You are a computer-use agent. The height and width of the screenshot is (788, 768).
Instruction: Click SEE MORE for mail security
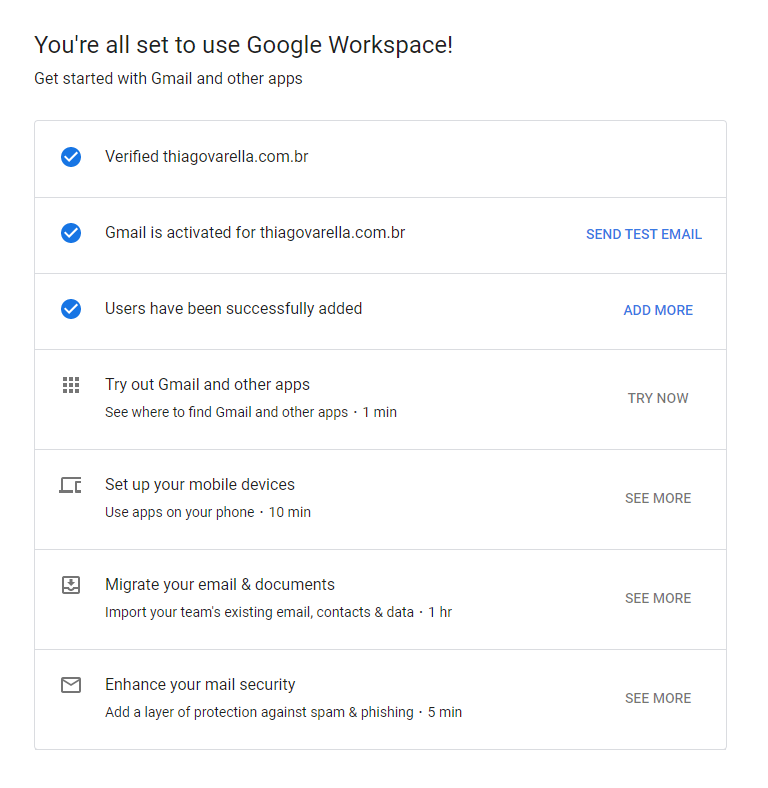click(658, 698)
